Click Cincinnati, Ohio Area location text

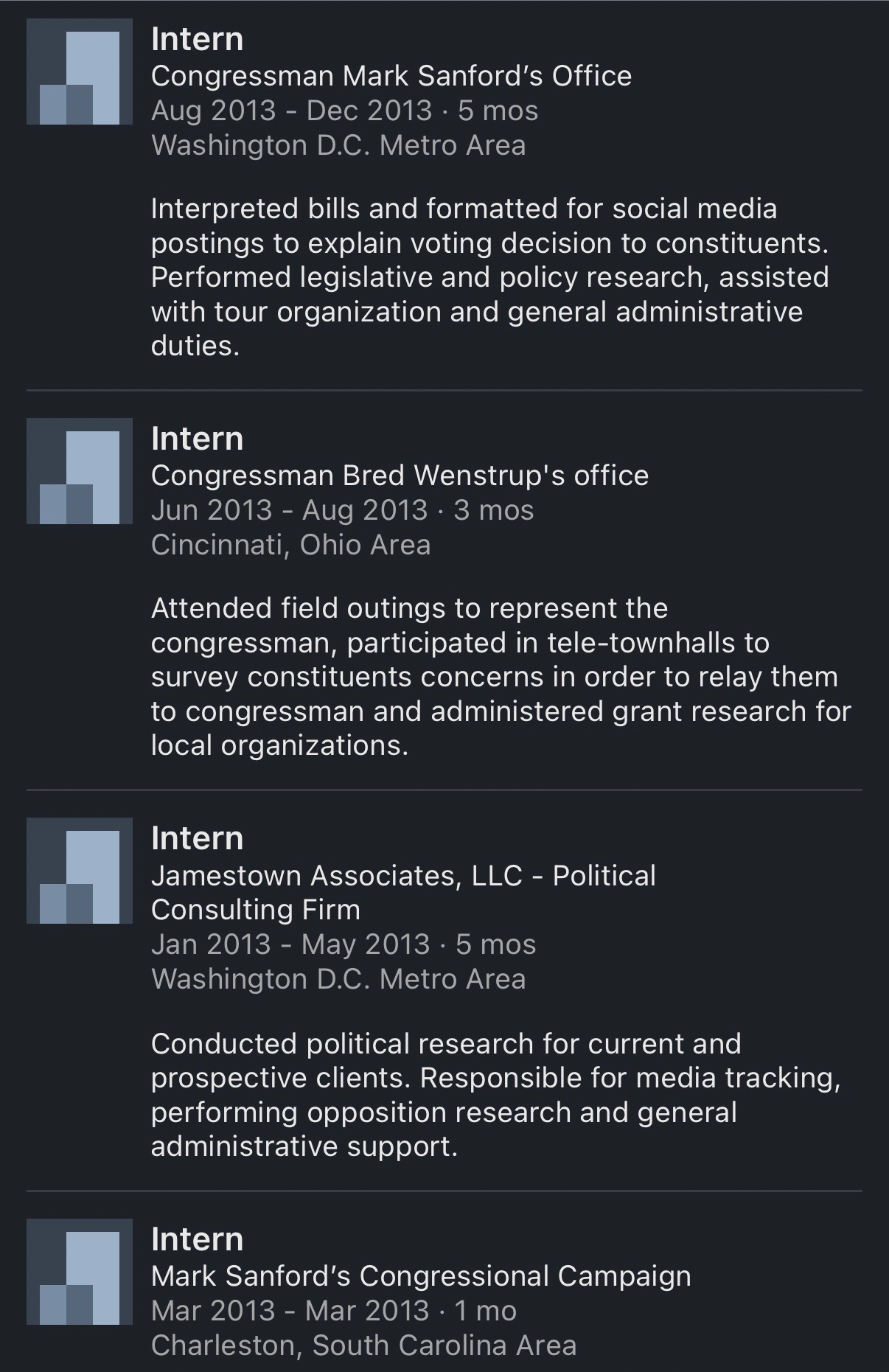point(290,545)
